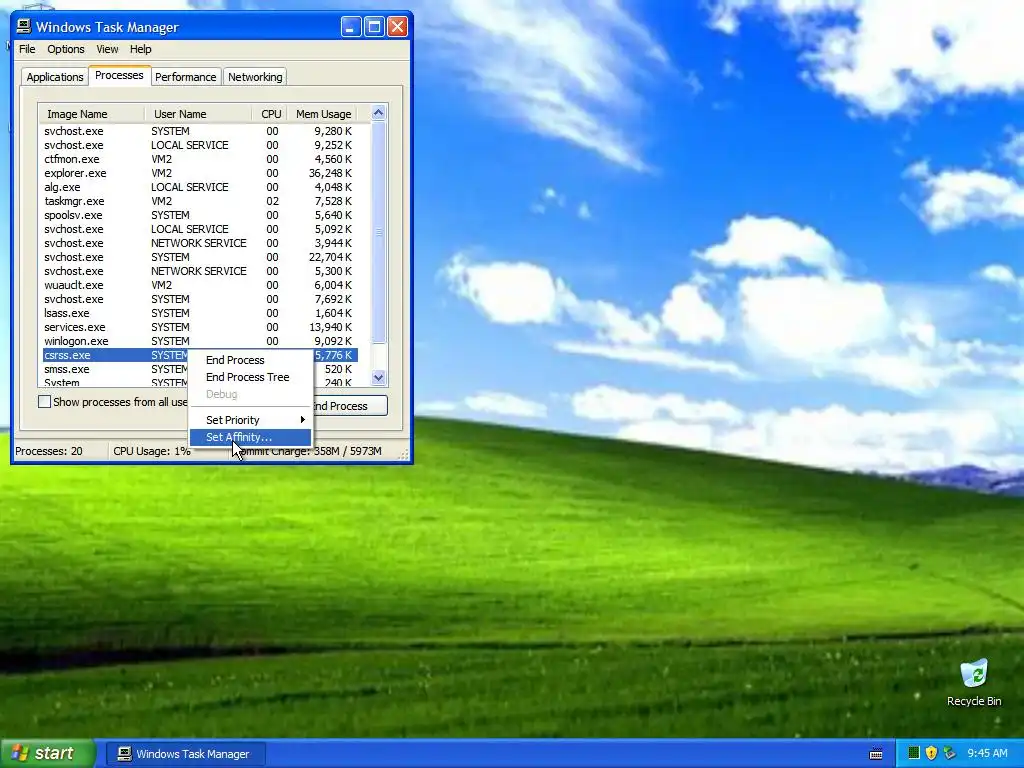Image resolution: width=1024 pixels, height=768 pixels.
Task: Select svchost.exe using 7,692 K memory
Action: [199, 299]
